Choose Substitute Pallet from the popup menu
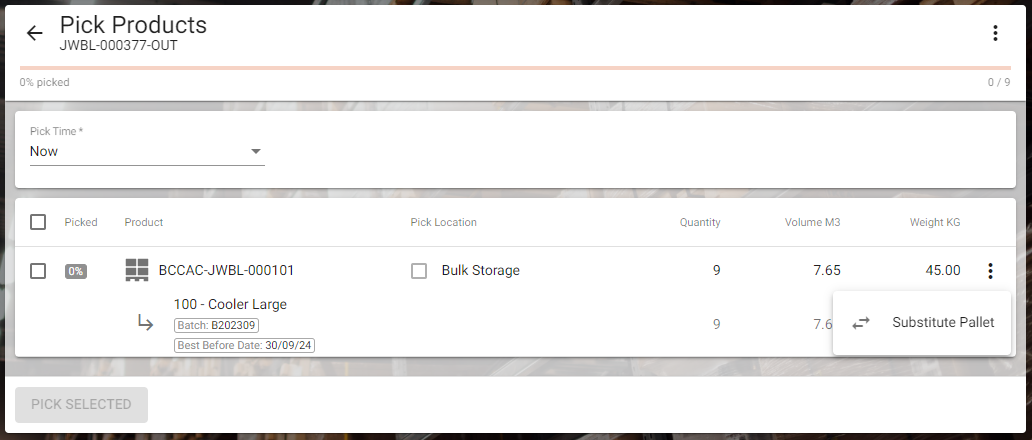The width and height of the screenshot is (1032, 440). [921, 323]
